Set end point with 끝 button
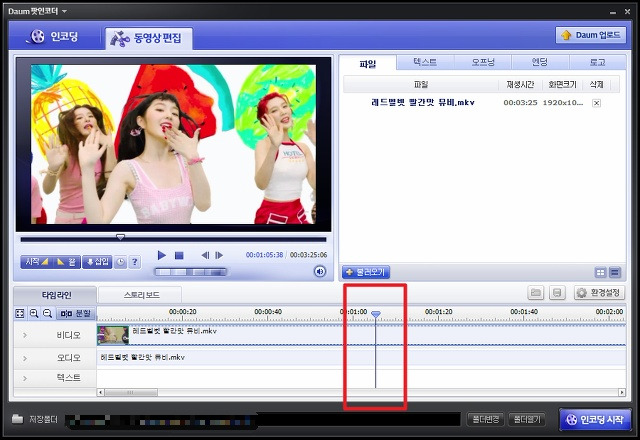Screen dimensions: 640x440 click(x=66, y=262)
